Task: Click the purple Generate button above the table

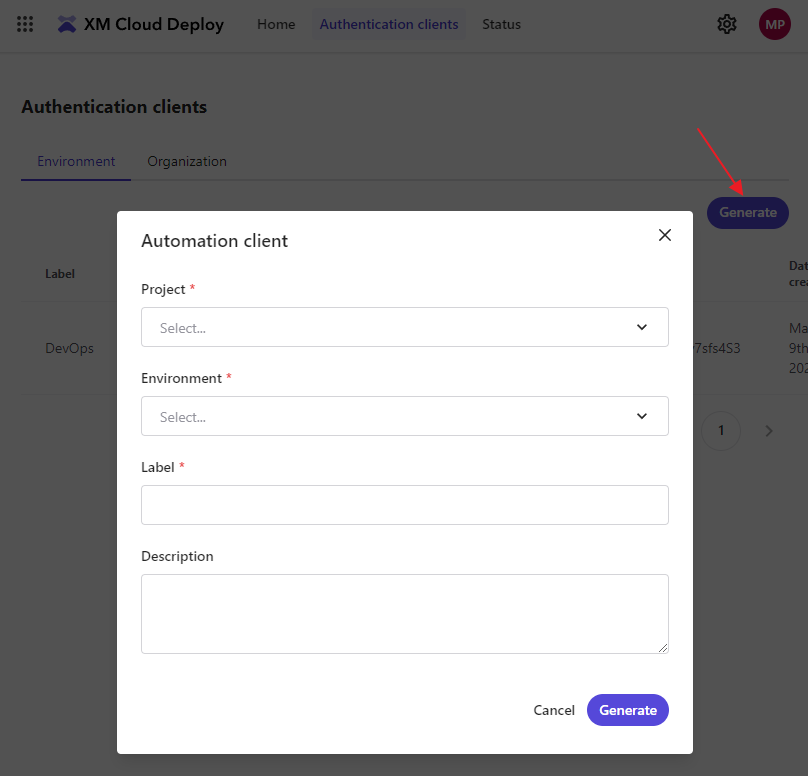Action: [747, 213]
